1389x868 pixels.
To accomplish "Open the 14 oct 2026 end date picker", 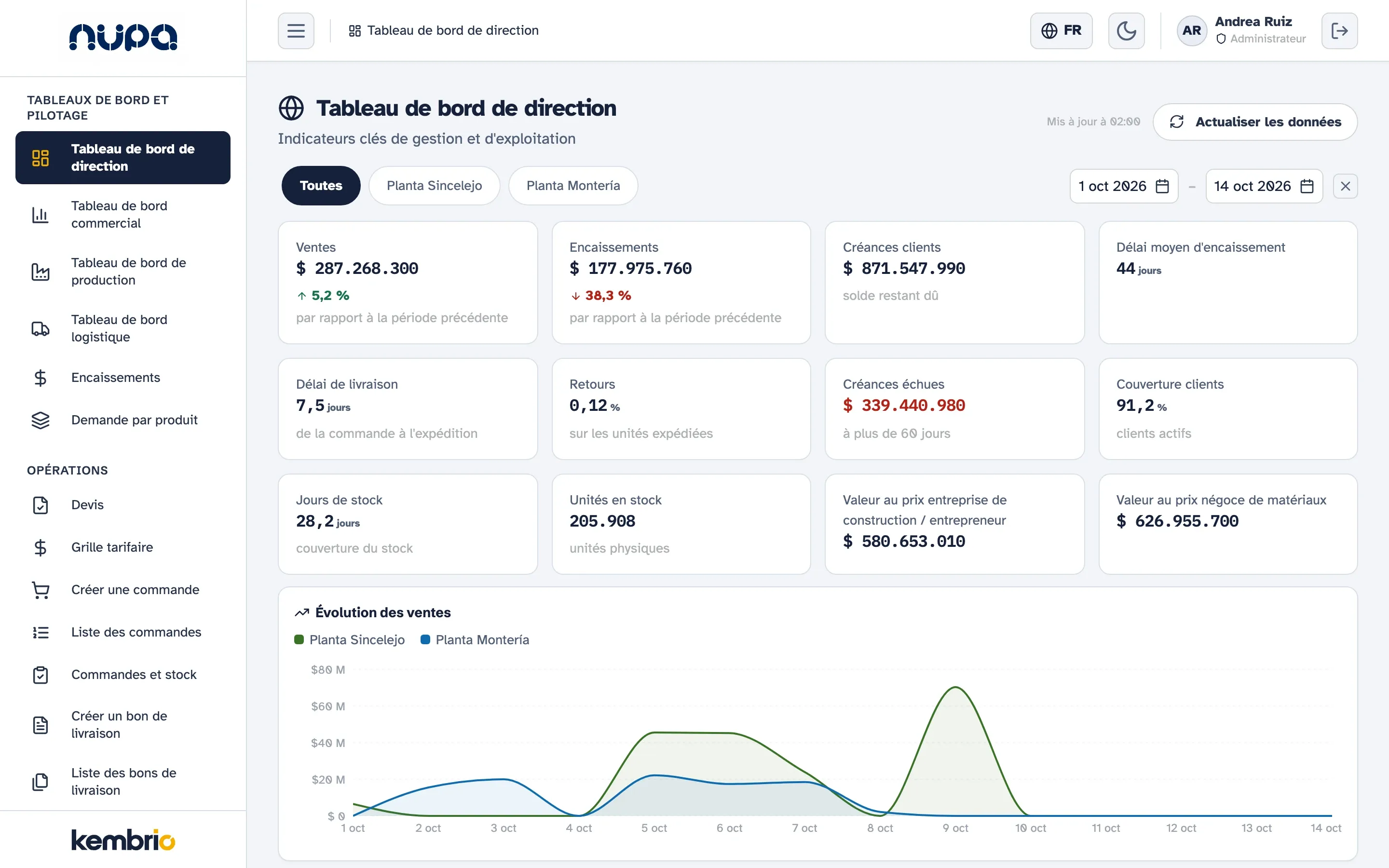I will pyautogui.click(x=1264, y=186).
